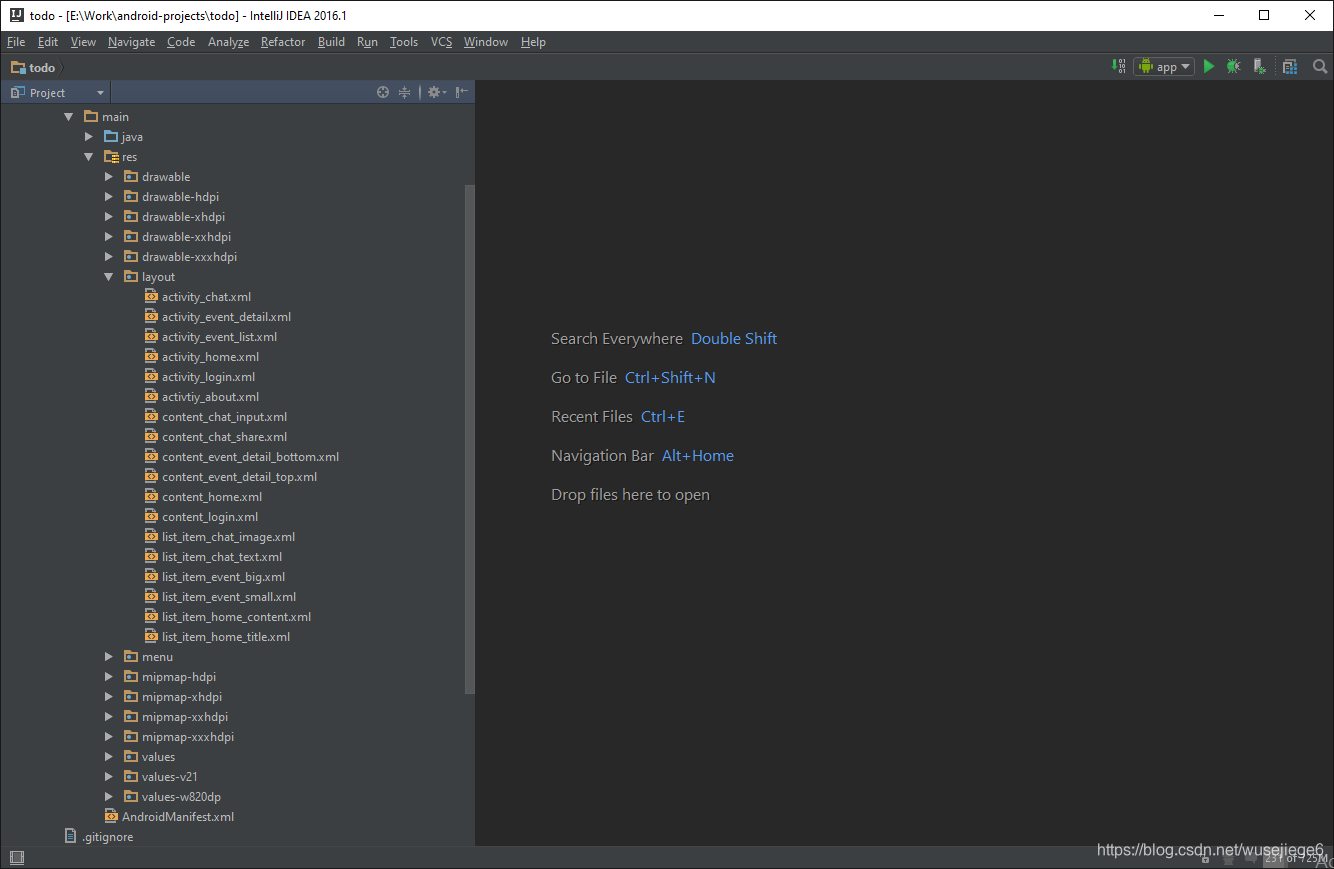Hide the Project tool window

[461, 92]
